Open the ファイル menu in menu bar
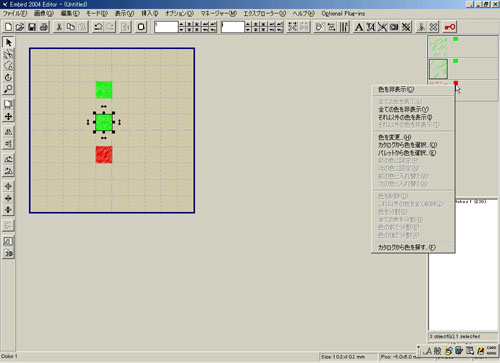 click(x=15, y=13)
